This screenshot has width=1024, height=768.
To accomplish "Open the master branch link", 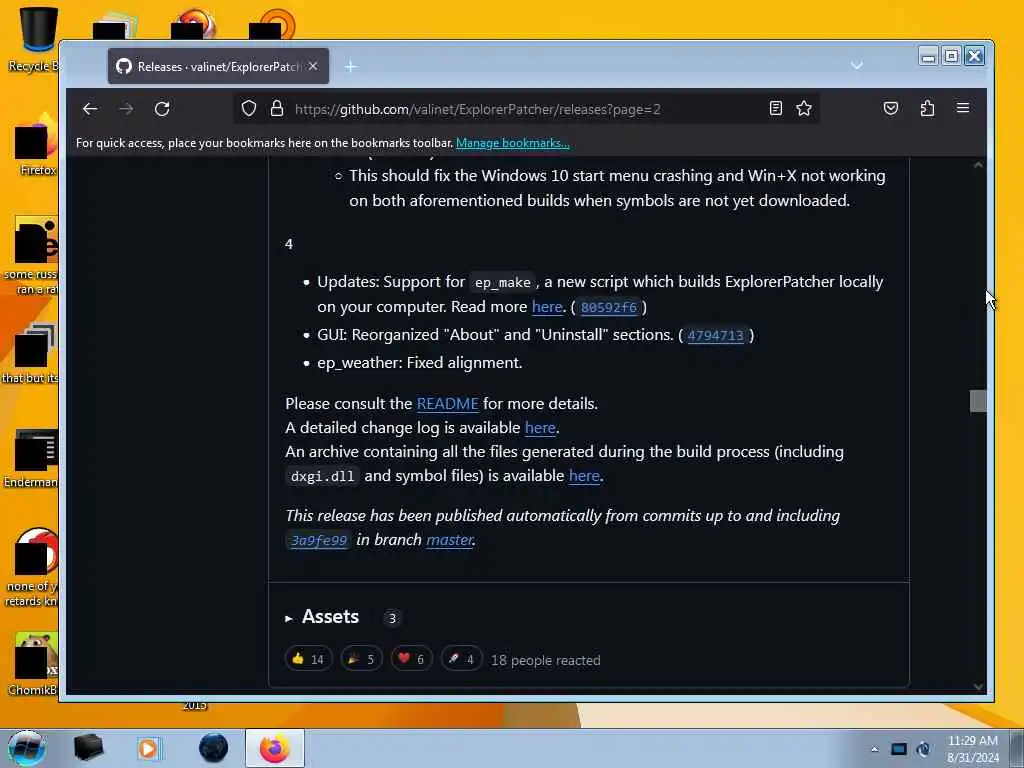I will (449, 540).
